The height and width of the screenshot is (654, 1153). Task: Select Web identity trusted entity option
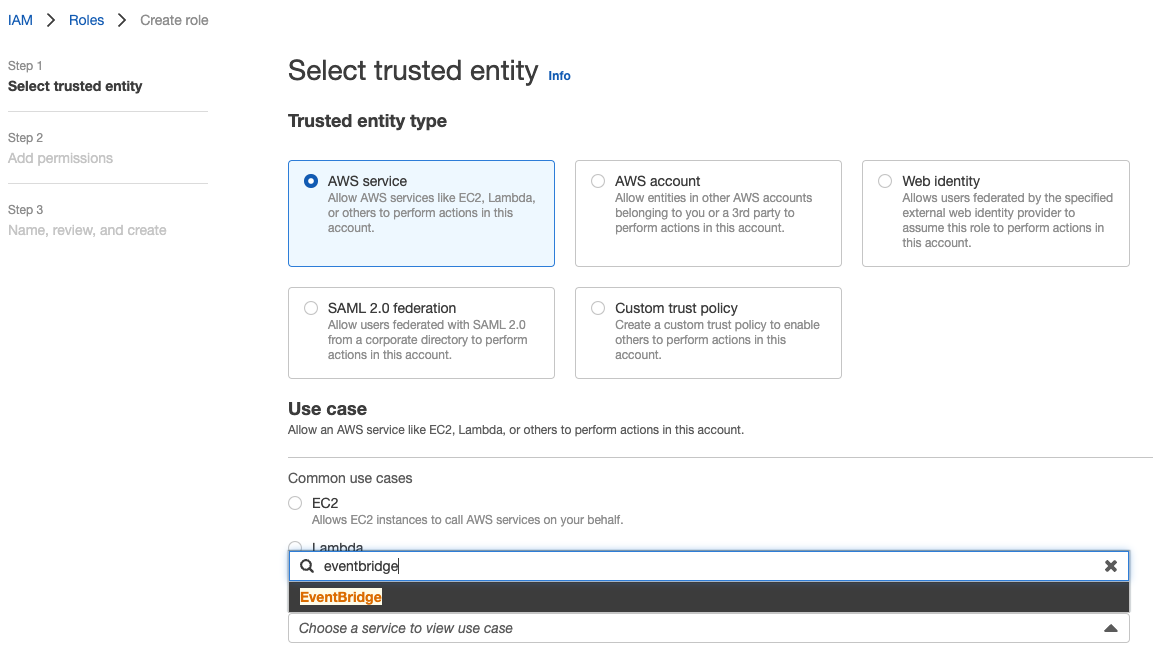tap(884, 181)
